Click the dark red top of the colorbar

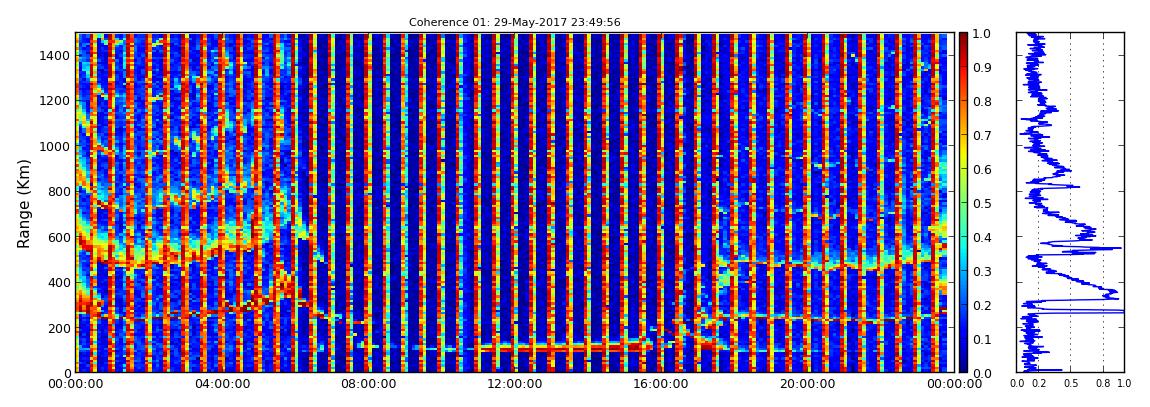tap(963, 37)
